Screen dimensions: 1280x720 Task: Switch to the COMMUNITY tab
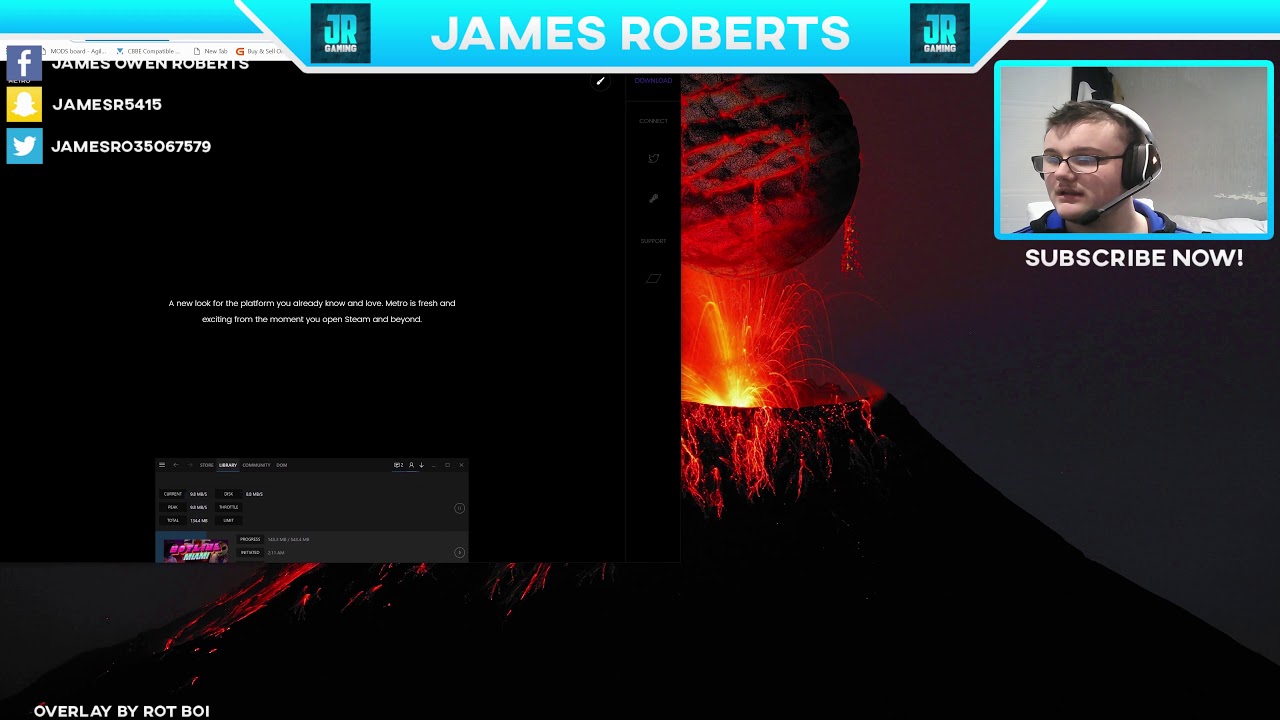coord(256,465)
